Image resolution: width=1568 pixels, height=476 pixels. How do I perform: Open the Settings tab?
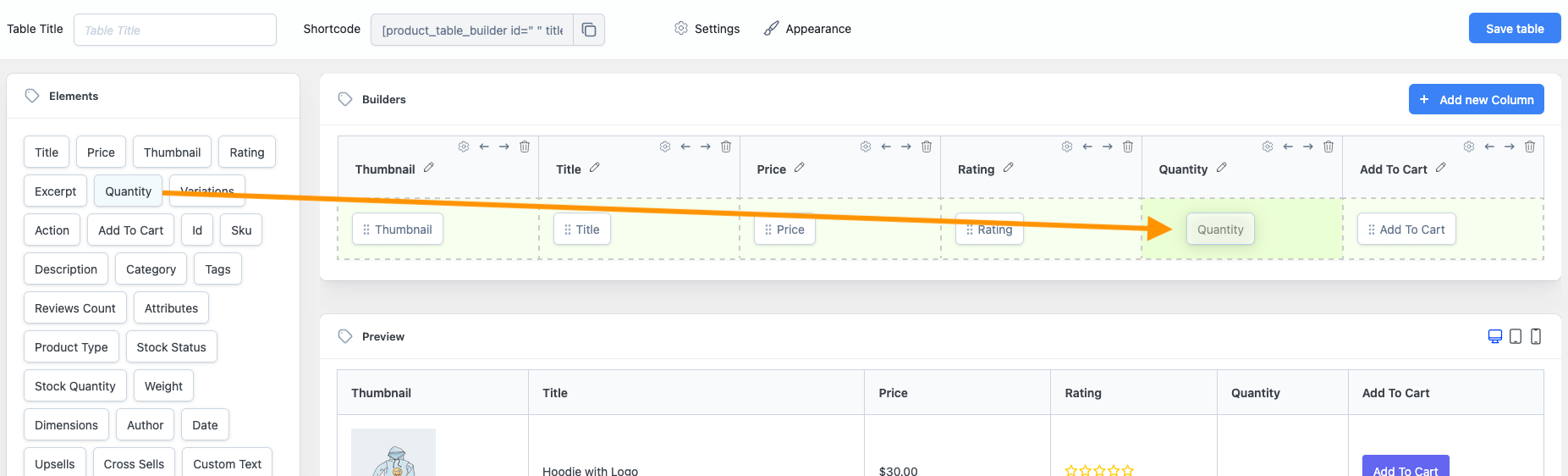707,29
